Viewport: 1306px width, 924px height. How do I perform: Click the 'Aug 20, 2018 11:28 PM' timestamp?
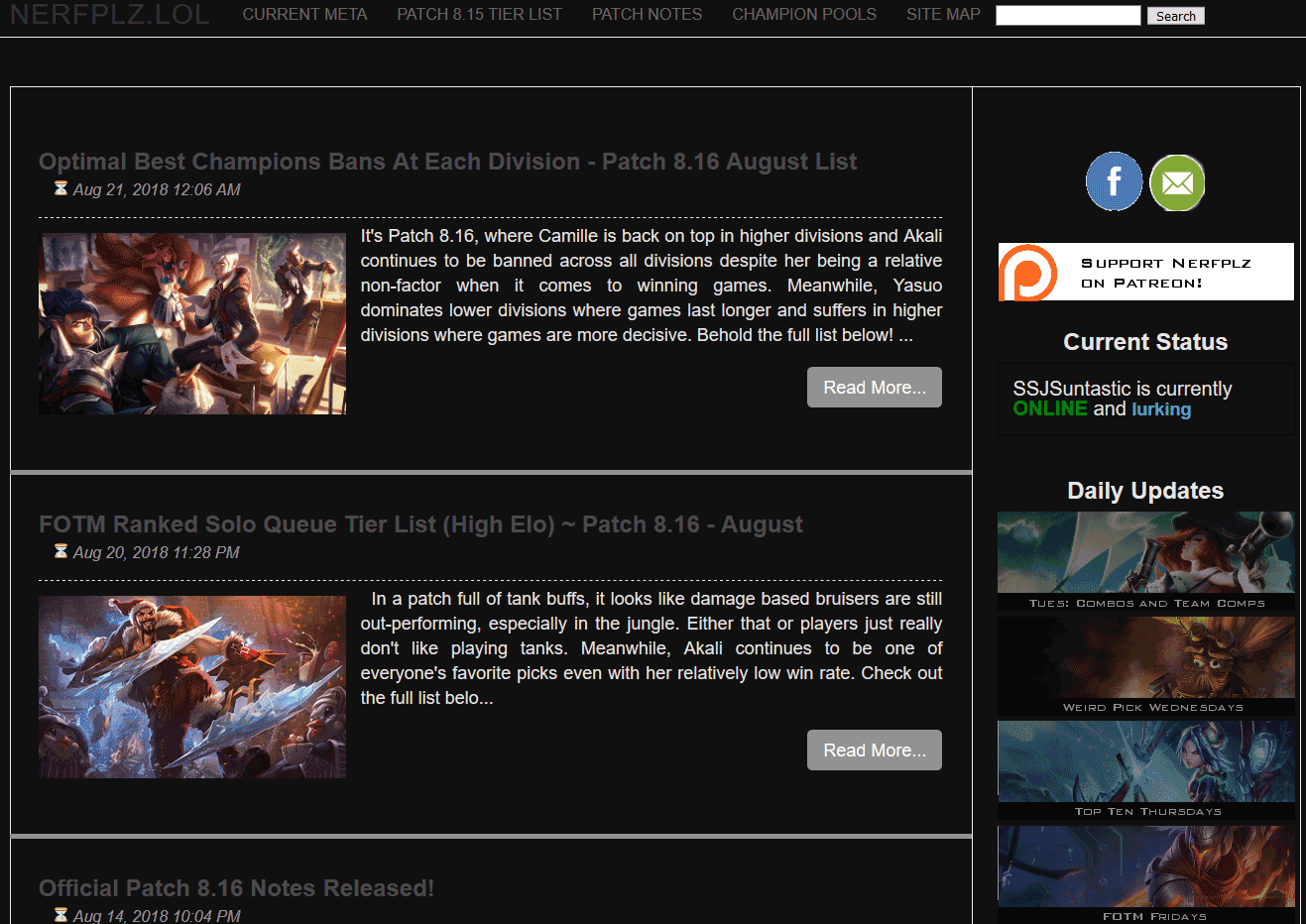click(157, 552)
